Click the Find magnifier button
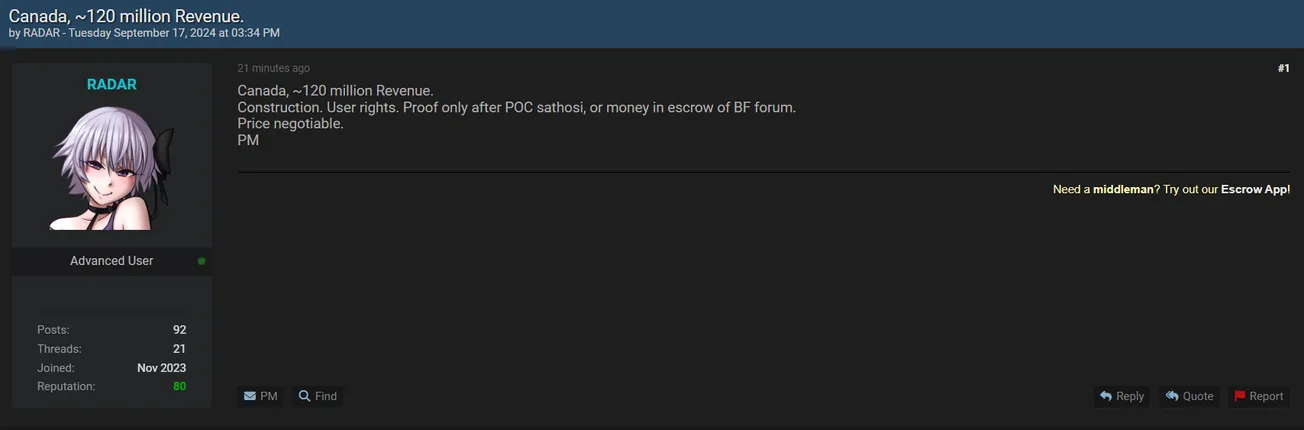 point(318,396)
